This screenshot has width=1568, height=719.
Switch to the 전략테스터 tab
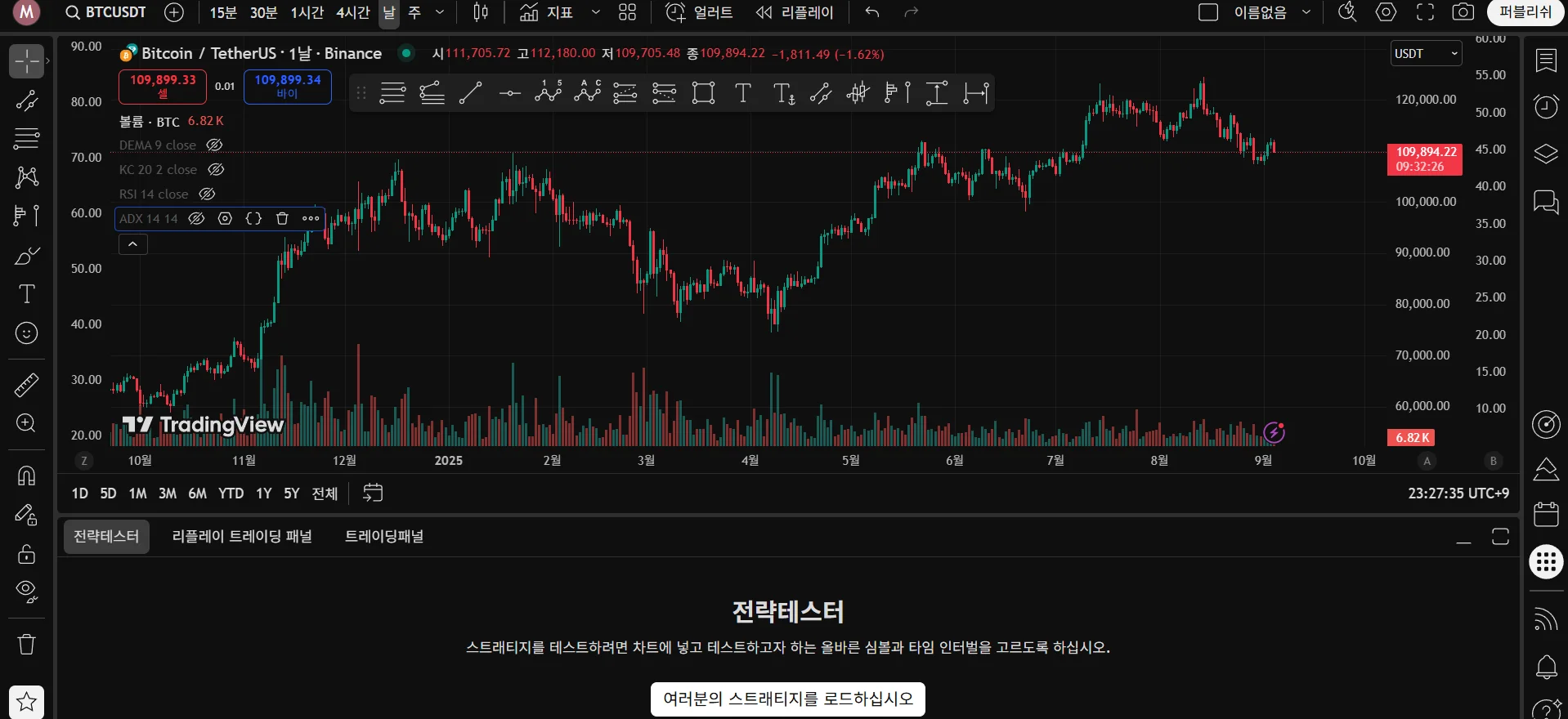(106, 537)
